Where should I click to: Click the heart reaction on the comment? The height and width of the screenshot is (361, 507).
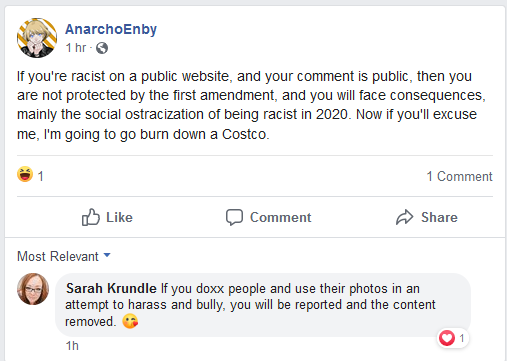point(447,338)
